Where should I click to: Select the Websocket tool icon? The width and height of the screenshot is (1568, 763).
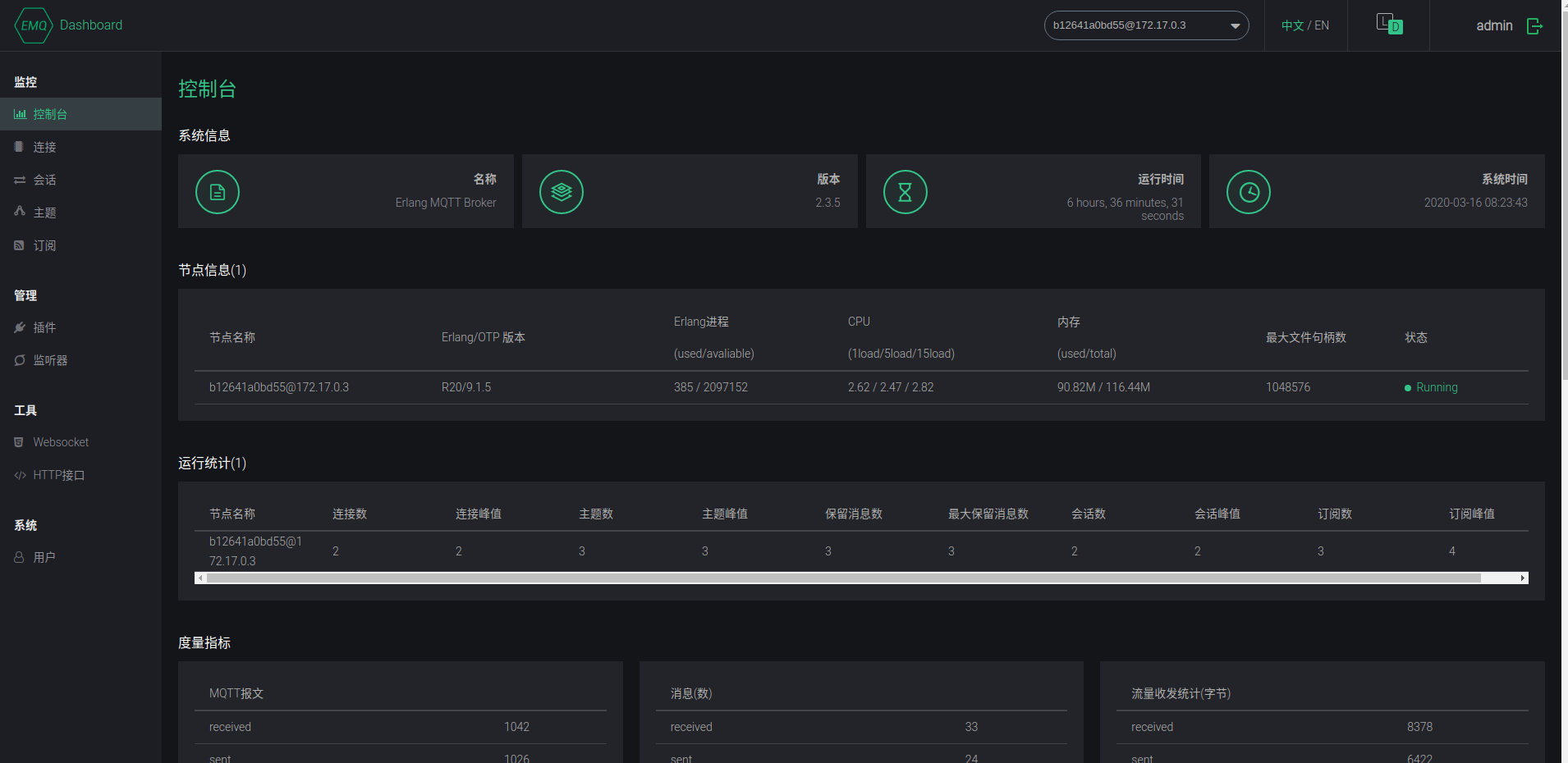tap(19, 441)
